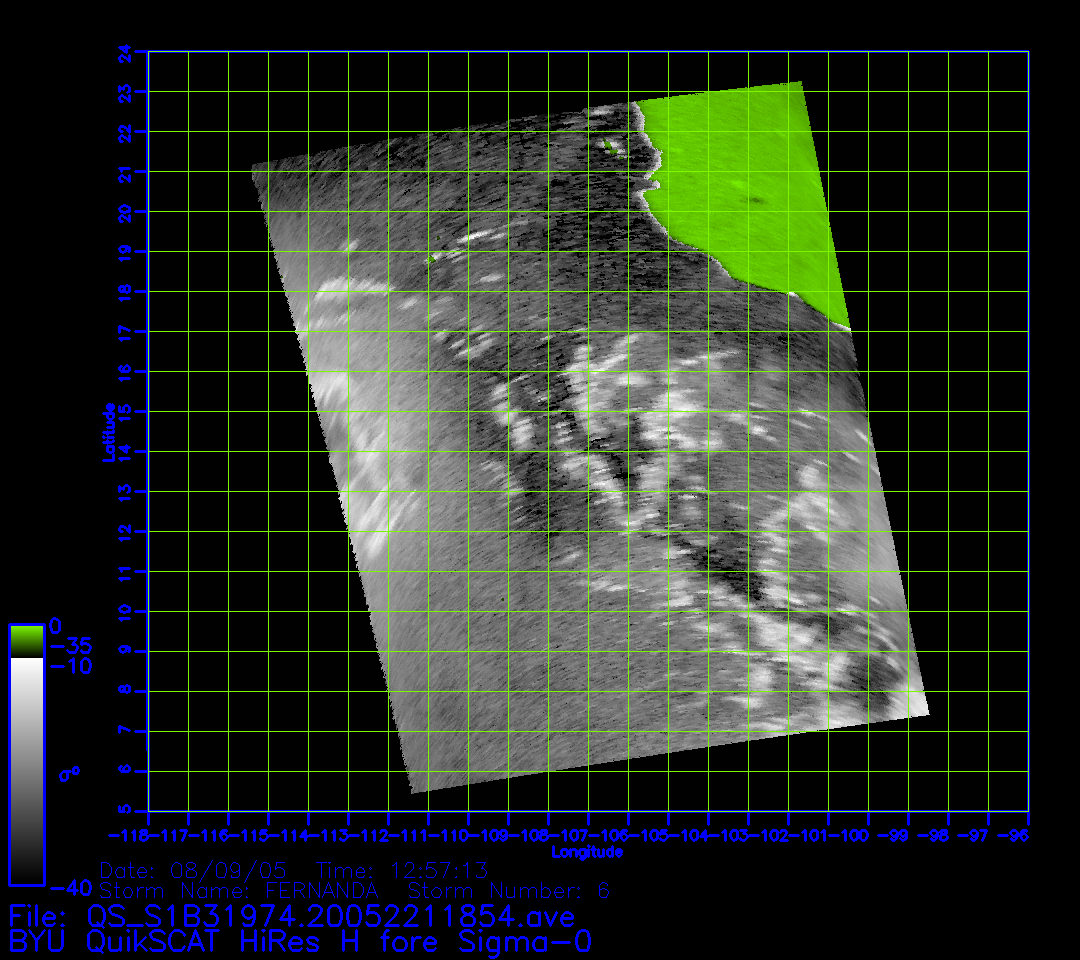Screen dimensions: 1080x960
Task: Click the -118 longitude tick label
Action: point(128,834)
